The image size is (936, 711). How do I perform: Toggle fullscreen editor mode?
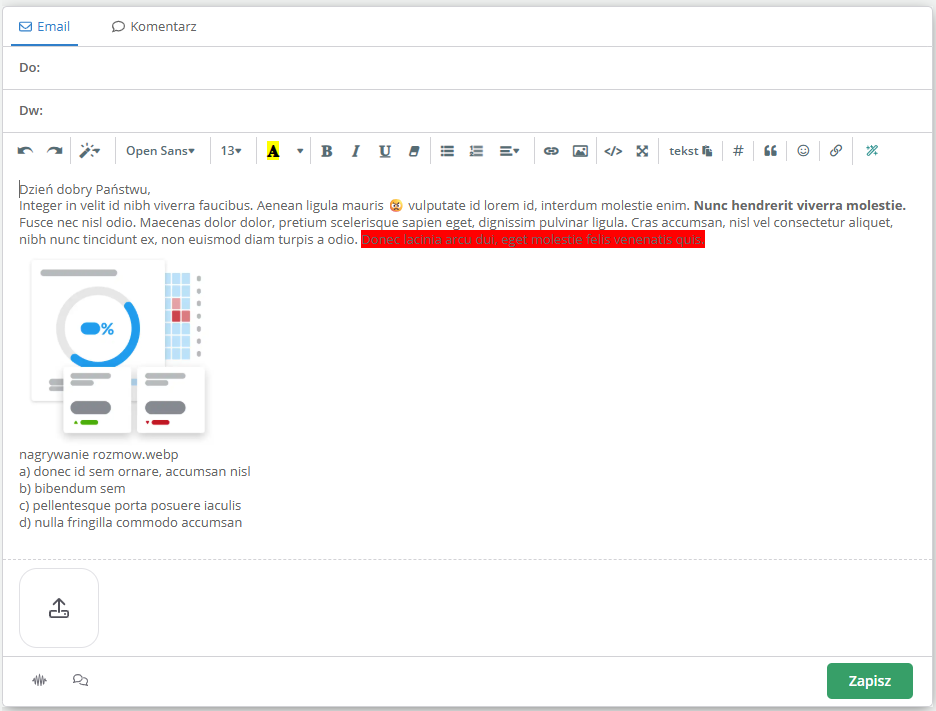[x=642, y=151]
